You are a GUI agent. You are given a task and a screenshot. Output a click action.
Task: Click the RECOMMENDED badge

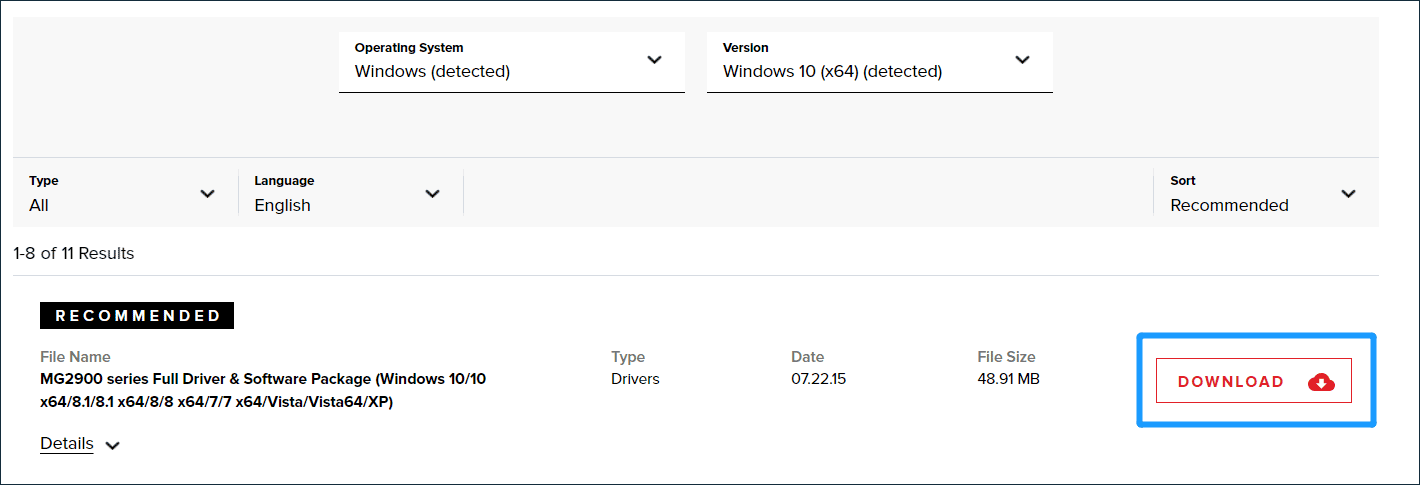click(137, 315)
